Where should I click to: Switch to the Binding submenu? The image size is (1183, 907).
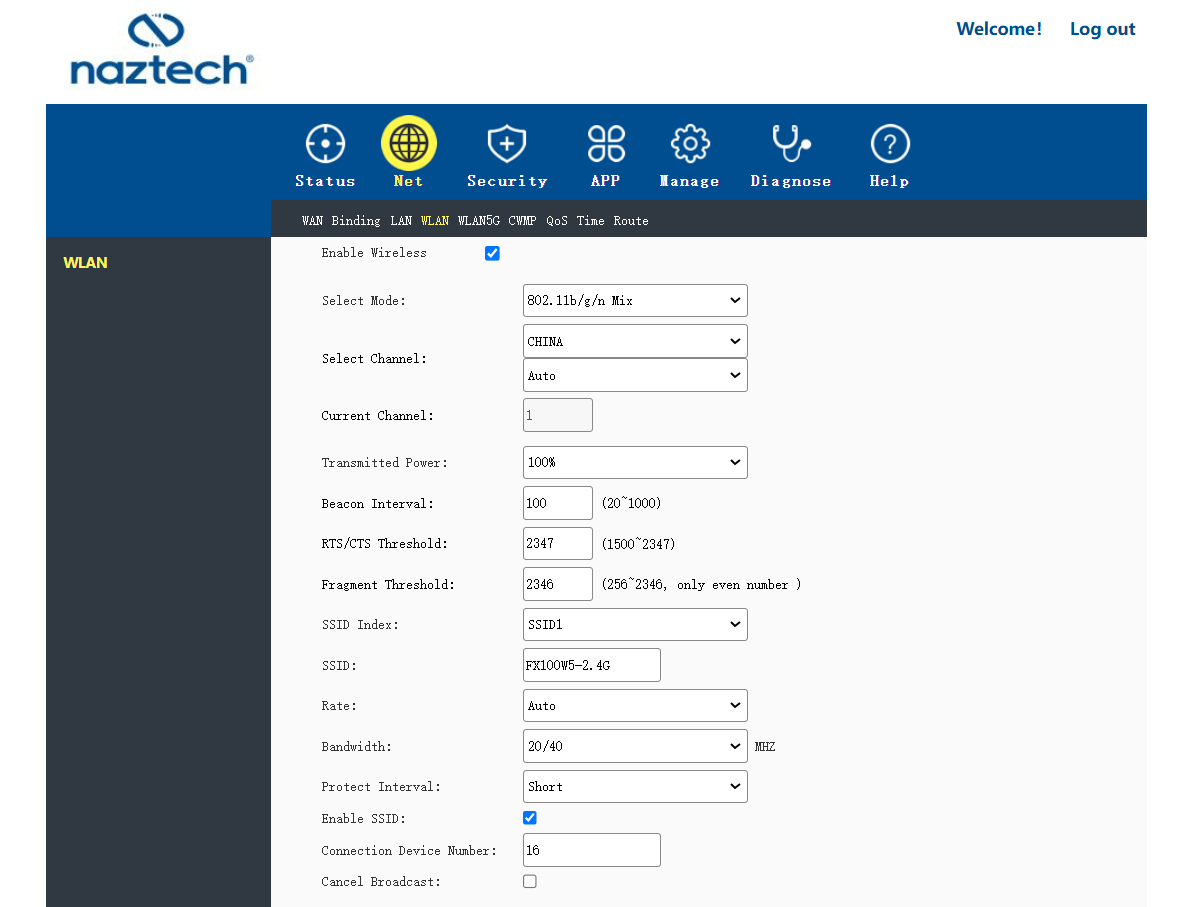[356, 221]
